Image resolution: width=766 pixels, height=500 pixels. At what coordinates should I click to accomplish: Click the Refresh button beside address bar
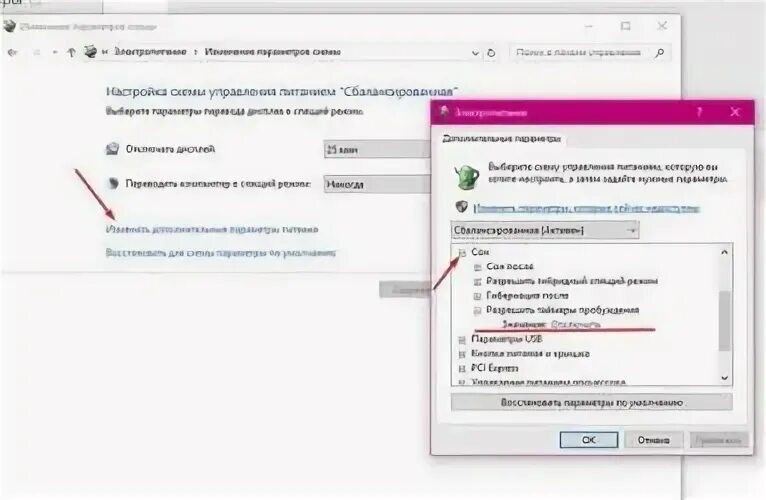point(491,53)
